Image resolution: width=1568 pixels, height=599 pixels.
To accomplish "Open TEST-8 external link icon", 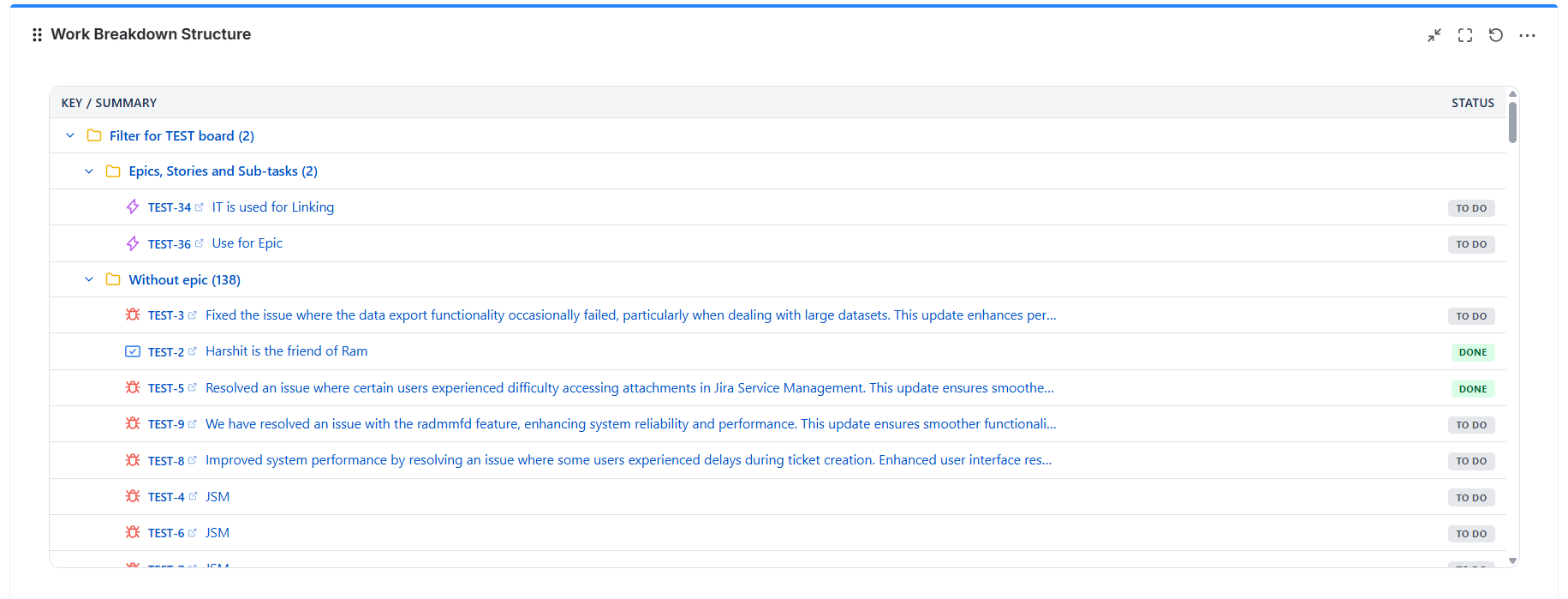I will (193, 460).
